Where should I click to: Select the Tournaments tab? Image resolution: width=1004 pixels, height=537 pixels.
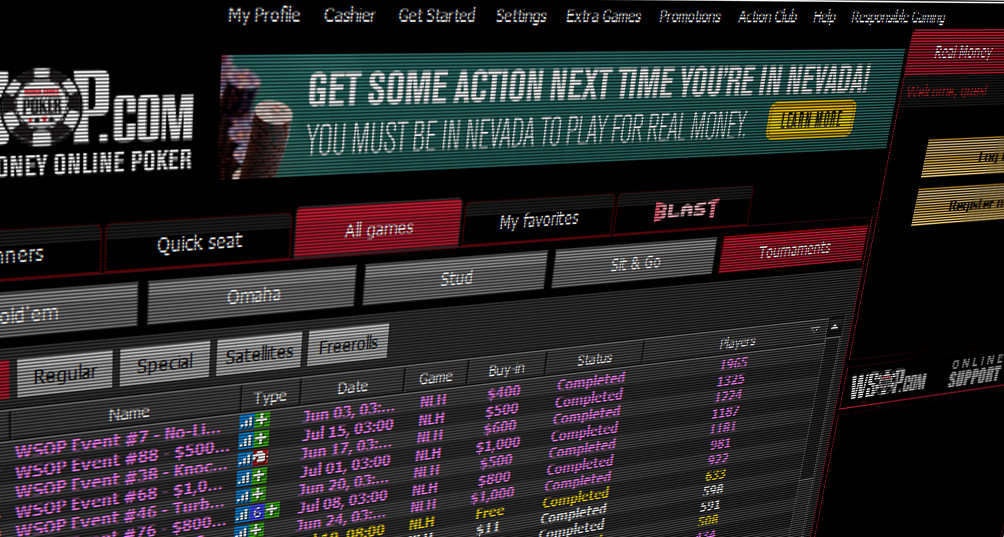(x=795, y=250)
